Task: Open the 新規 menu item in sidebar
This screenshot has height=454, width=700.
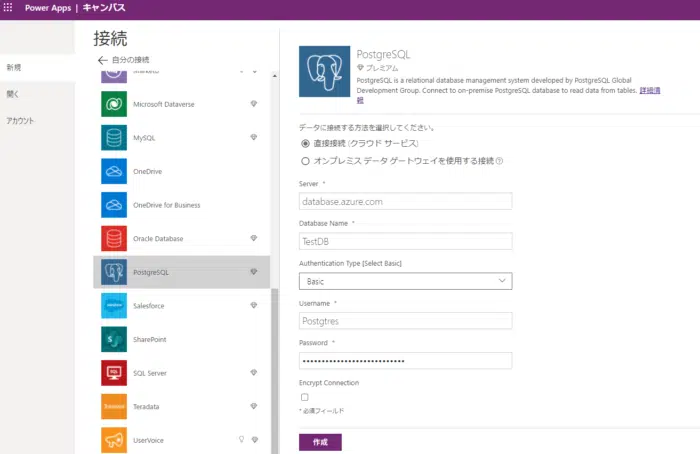Action: 14,68
